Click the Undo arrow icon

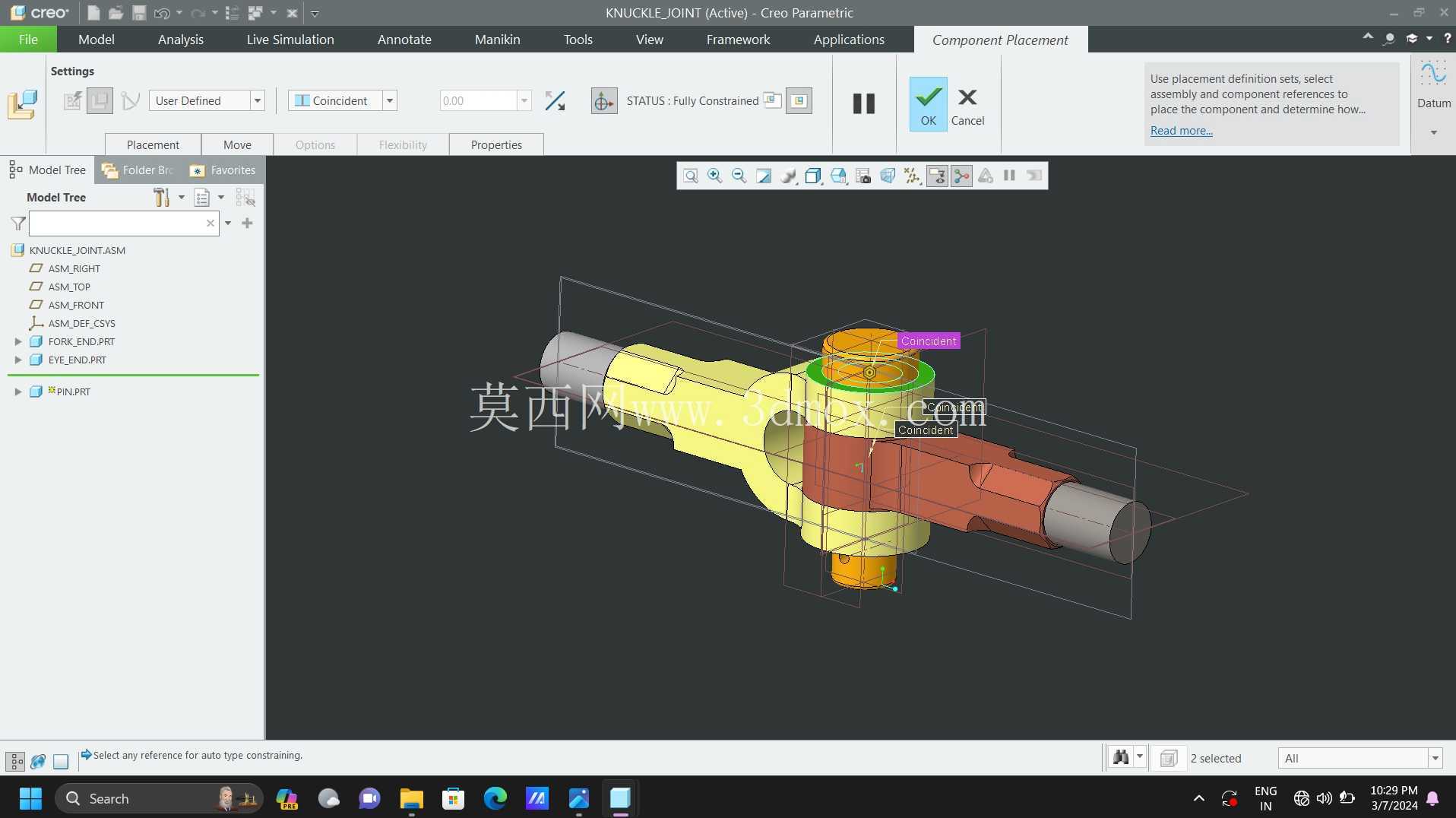click(161, 13)
